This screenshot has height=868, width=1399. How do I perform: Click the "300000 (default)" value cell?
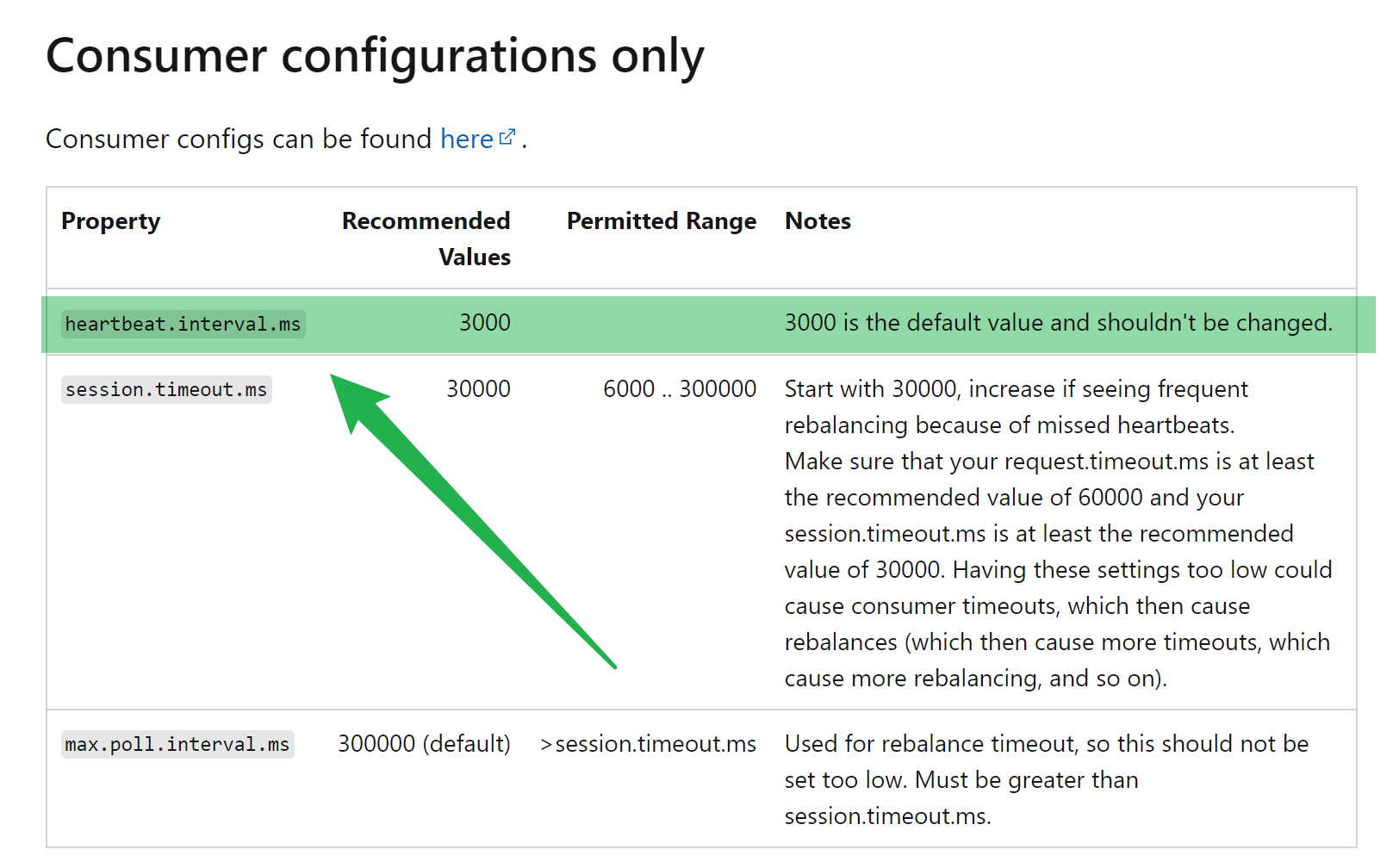click(x=424, y=744)
